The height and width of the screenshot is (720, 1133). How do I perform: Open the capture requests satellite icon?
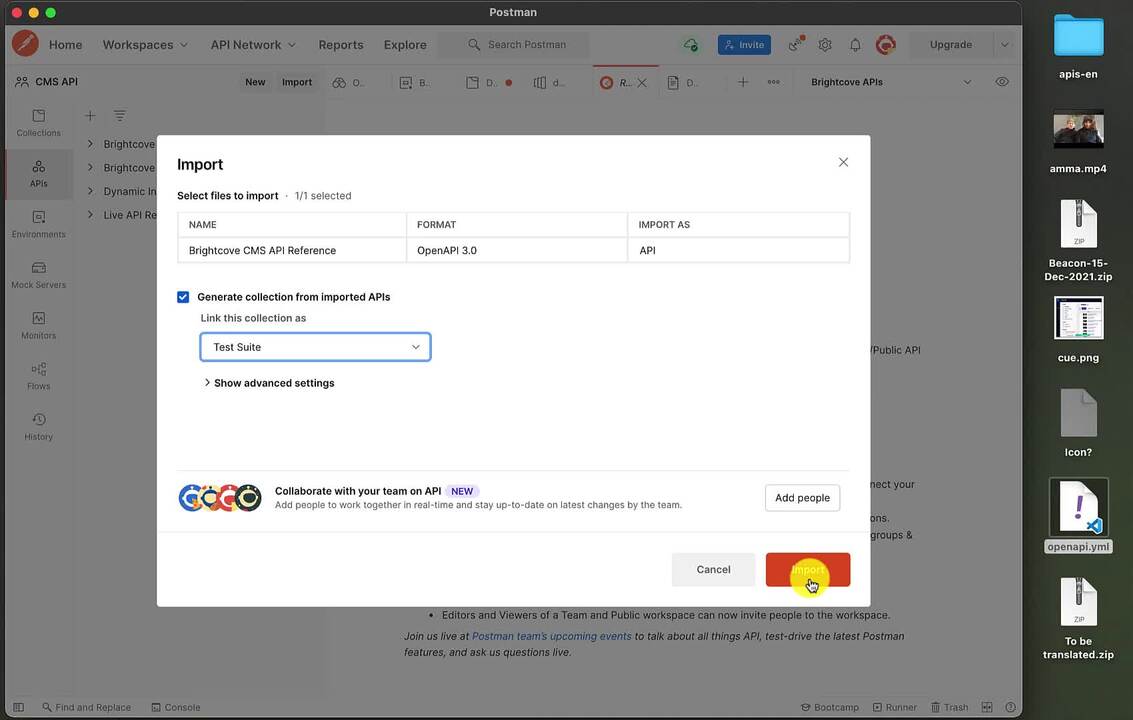(796, 44)
